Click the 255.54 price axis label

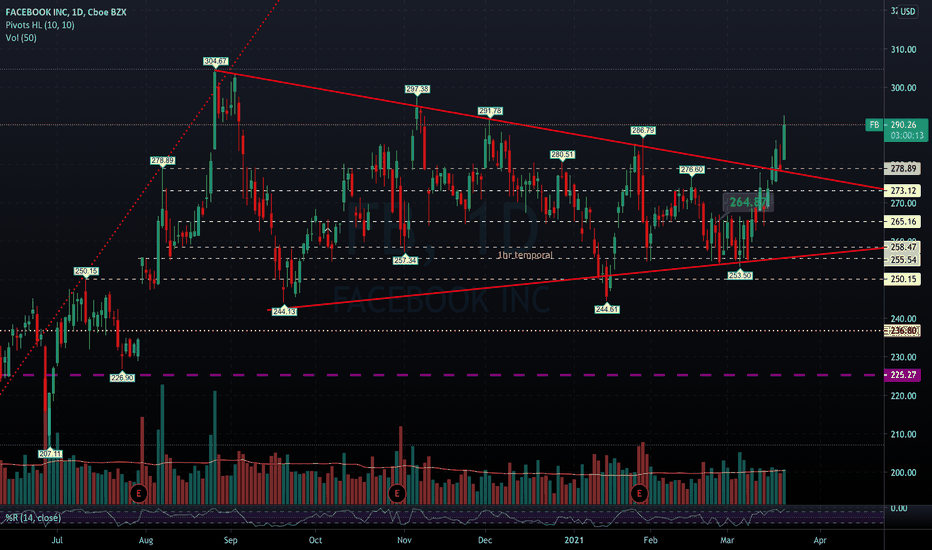(903, 260)
